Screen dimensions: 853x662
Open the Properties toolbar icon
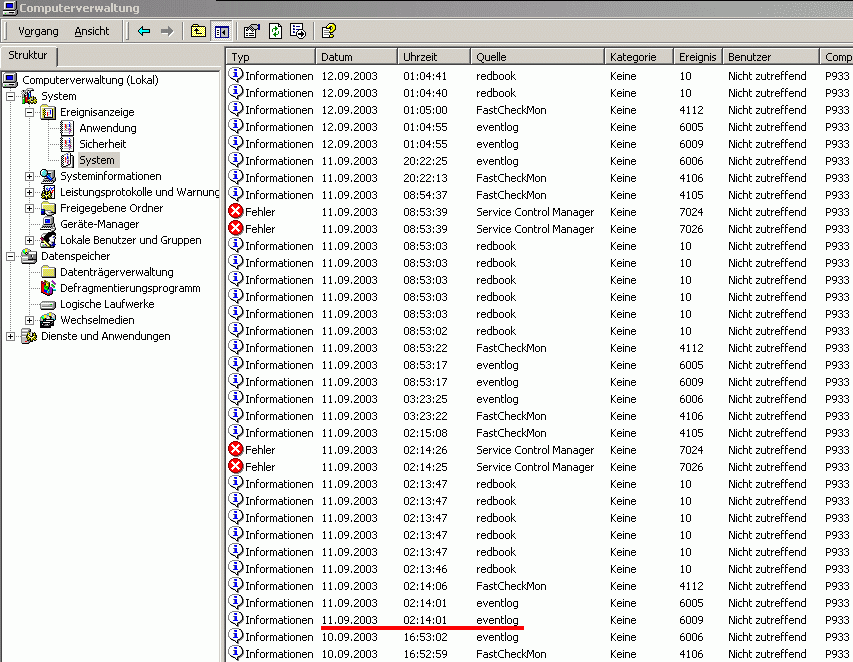[x=251, y=31]
